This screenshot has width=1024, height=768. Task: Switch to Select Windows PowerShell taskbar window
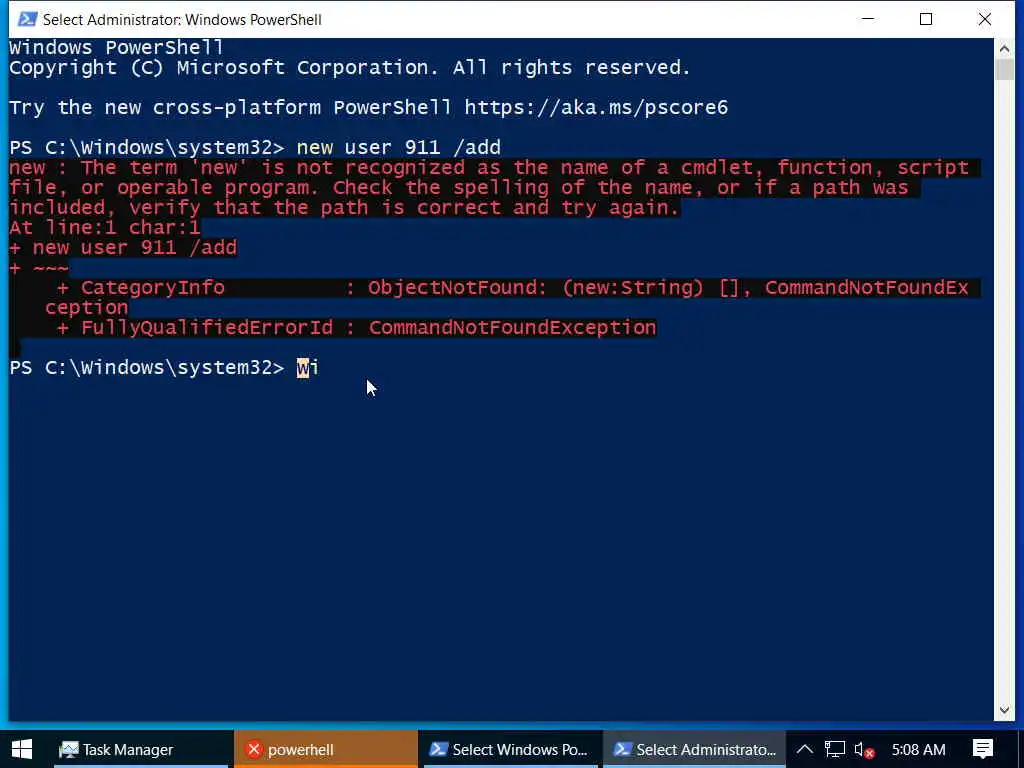coord(510,749)
